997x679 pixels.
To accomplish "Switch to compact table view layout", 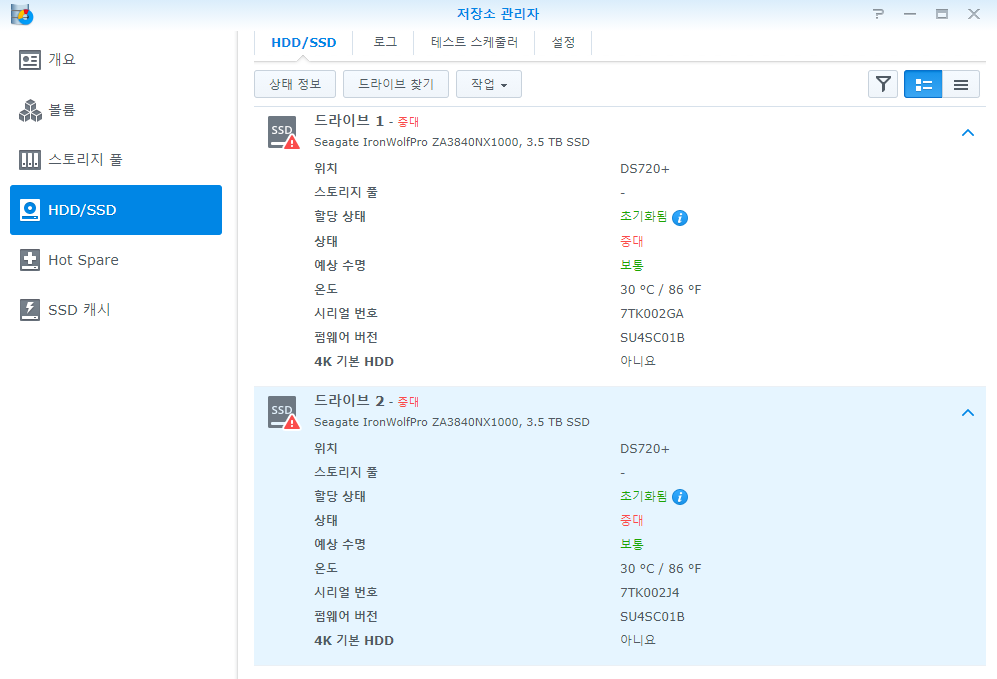I will pyautogui.click(x=960, y=84).
